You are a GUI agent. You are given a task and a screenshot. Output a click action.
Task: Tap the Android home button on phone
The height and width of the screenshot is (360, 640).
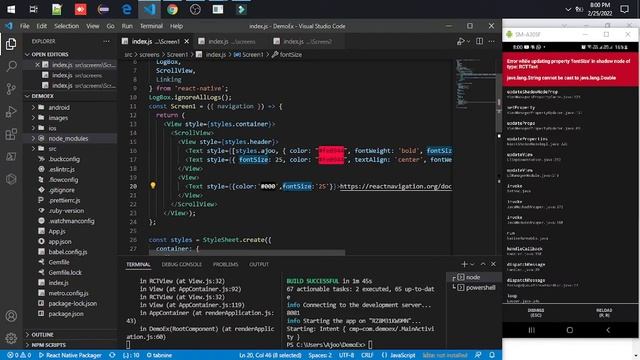pos(569,330)
